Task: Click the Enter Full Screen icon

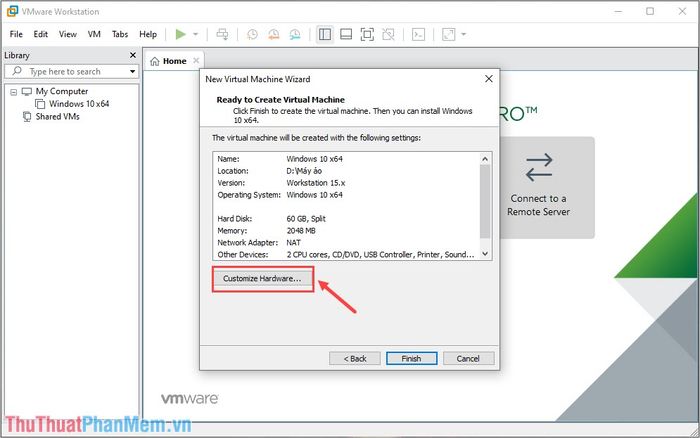Action: [367, 34]
